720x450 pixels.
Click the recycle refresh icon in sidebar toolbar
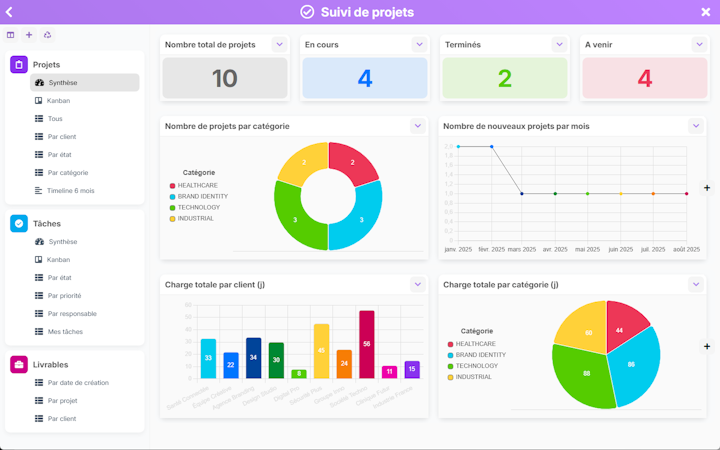click(47, 35)
